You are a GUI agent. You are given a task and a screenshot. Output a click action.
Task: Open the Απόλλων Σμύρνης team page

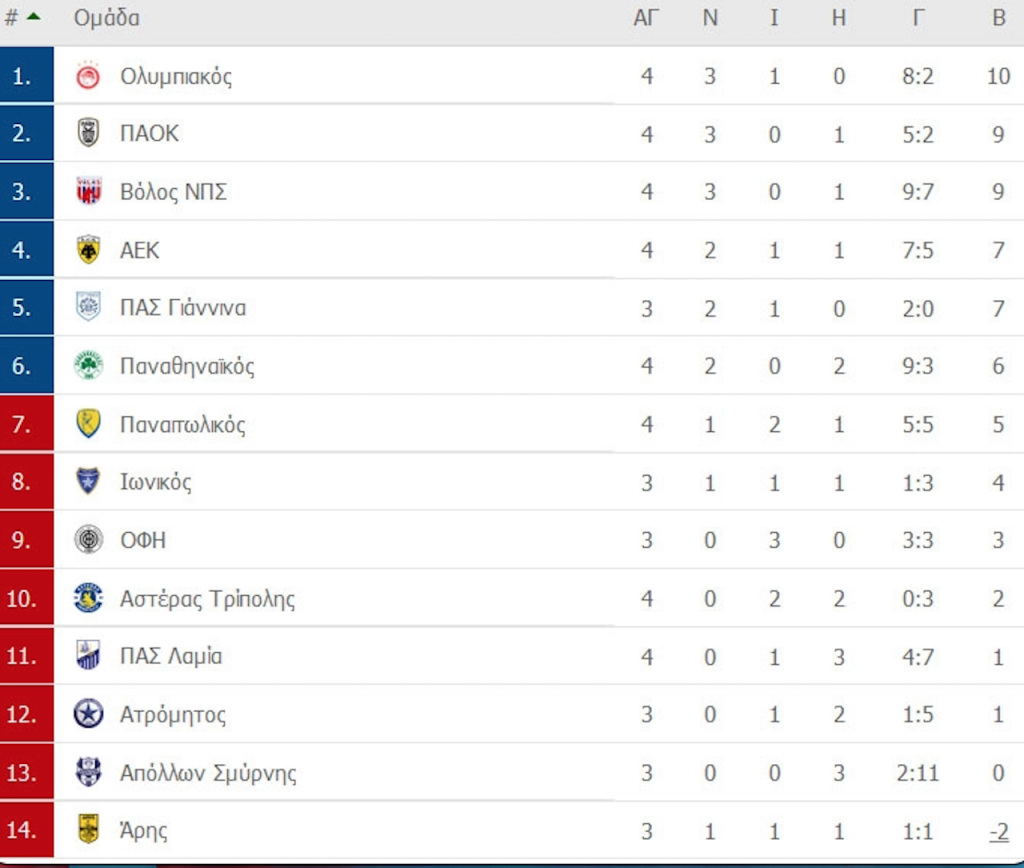click(208, 773)
